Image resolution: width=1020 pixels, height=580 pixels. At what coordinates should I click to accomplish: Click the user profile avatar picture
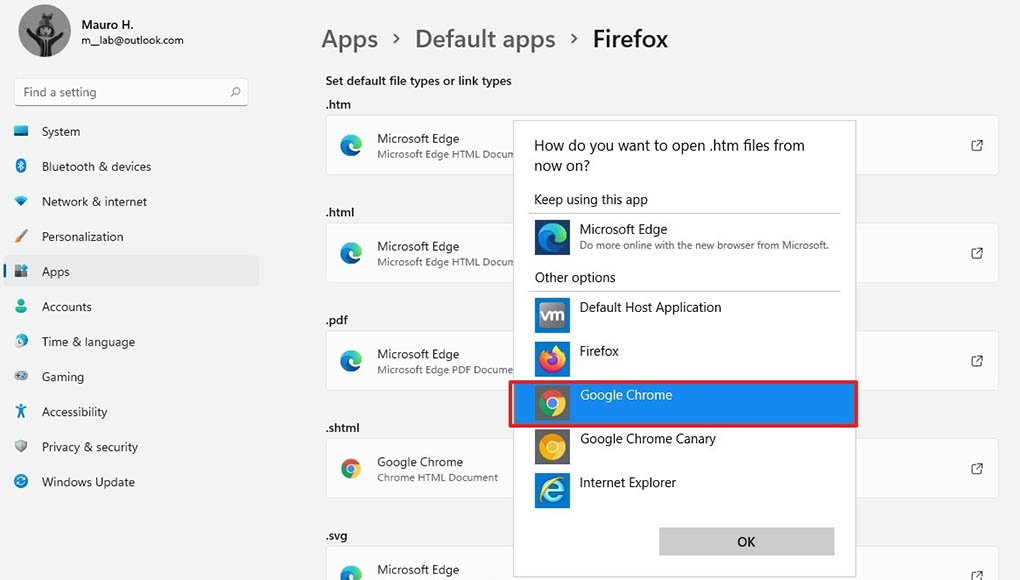[x=44, y=31]
